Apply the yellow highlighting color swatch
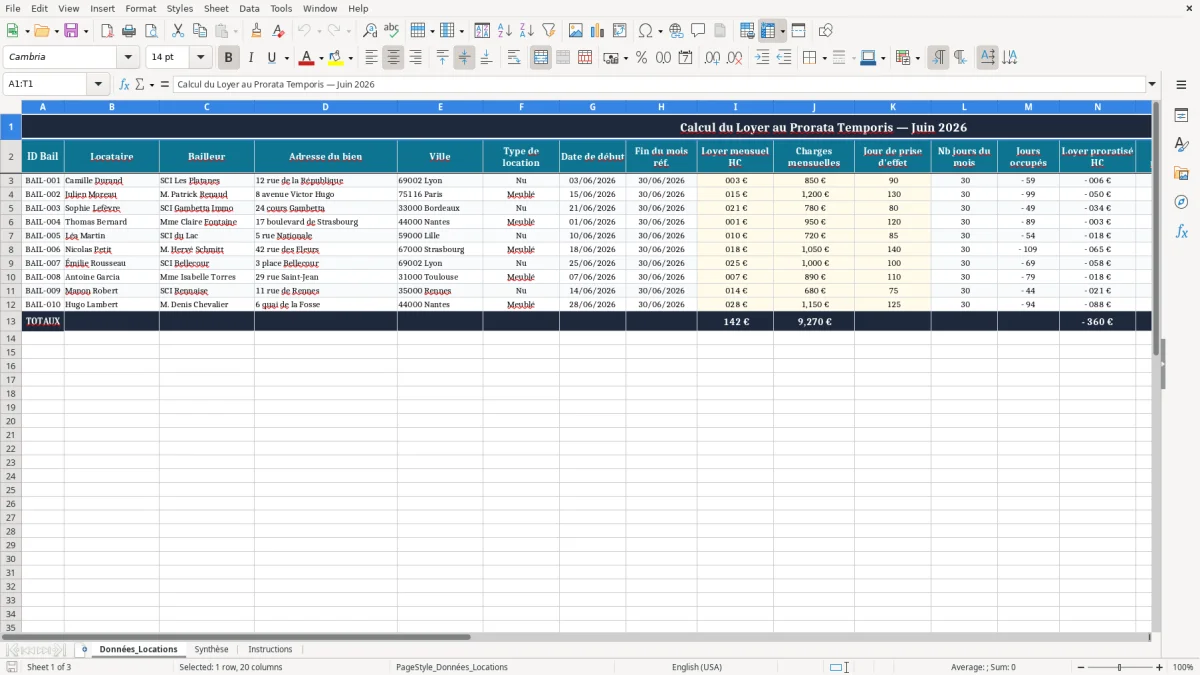Image resolution: width=1200 pixels, height=675 pixels. click(x=336, y=58)
